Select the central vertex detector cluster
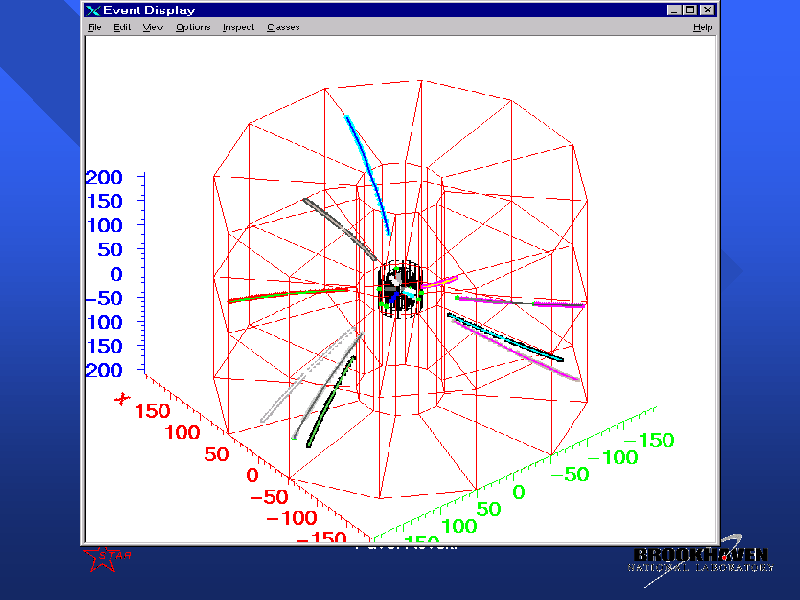 (401, 290)
